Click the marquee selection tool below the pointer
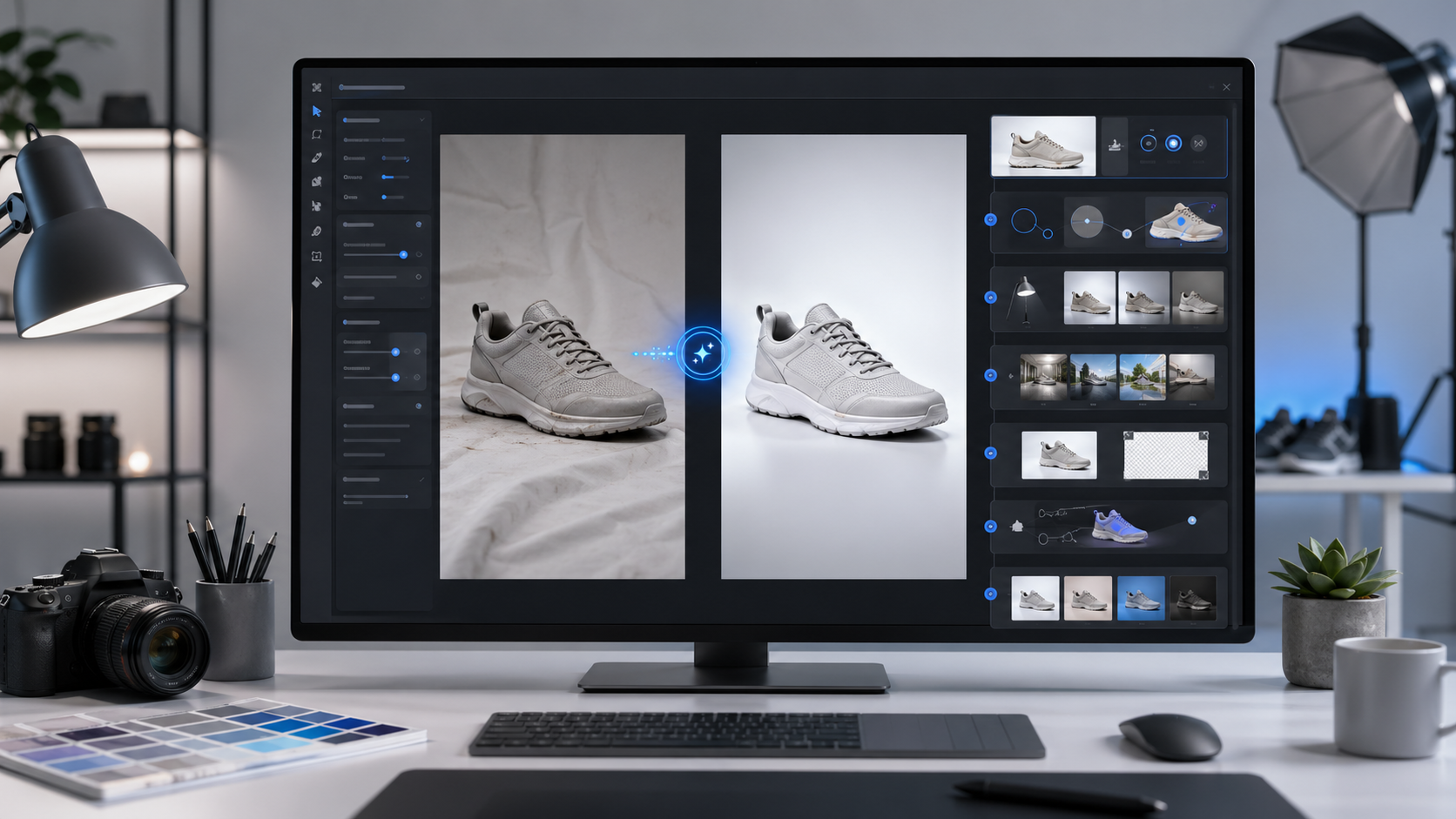 click(317, 135)
